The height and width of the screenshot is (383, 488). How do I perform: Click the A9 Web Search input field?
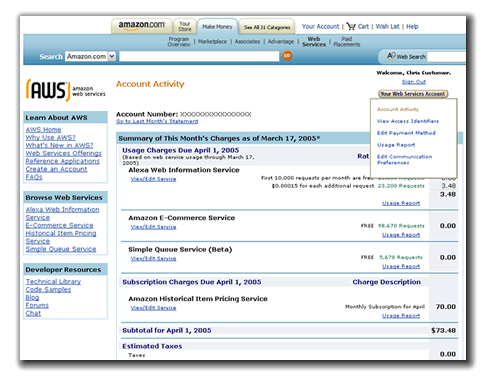click(446, 57)
